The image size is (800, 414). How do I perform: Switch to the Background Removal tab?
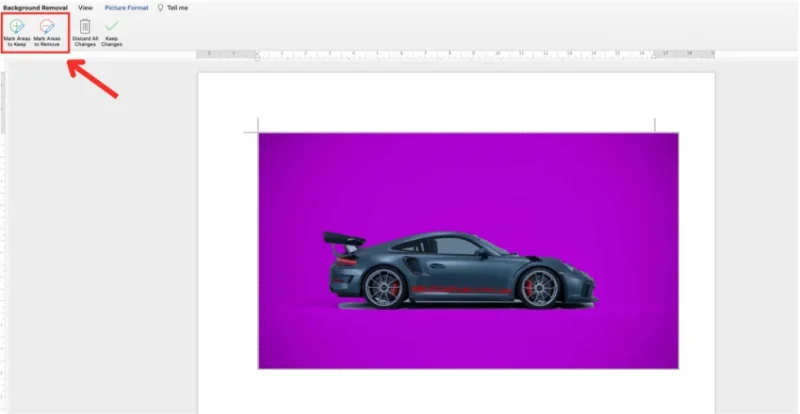click(34, 7)
